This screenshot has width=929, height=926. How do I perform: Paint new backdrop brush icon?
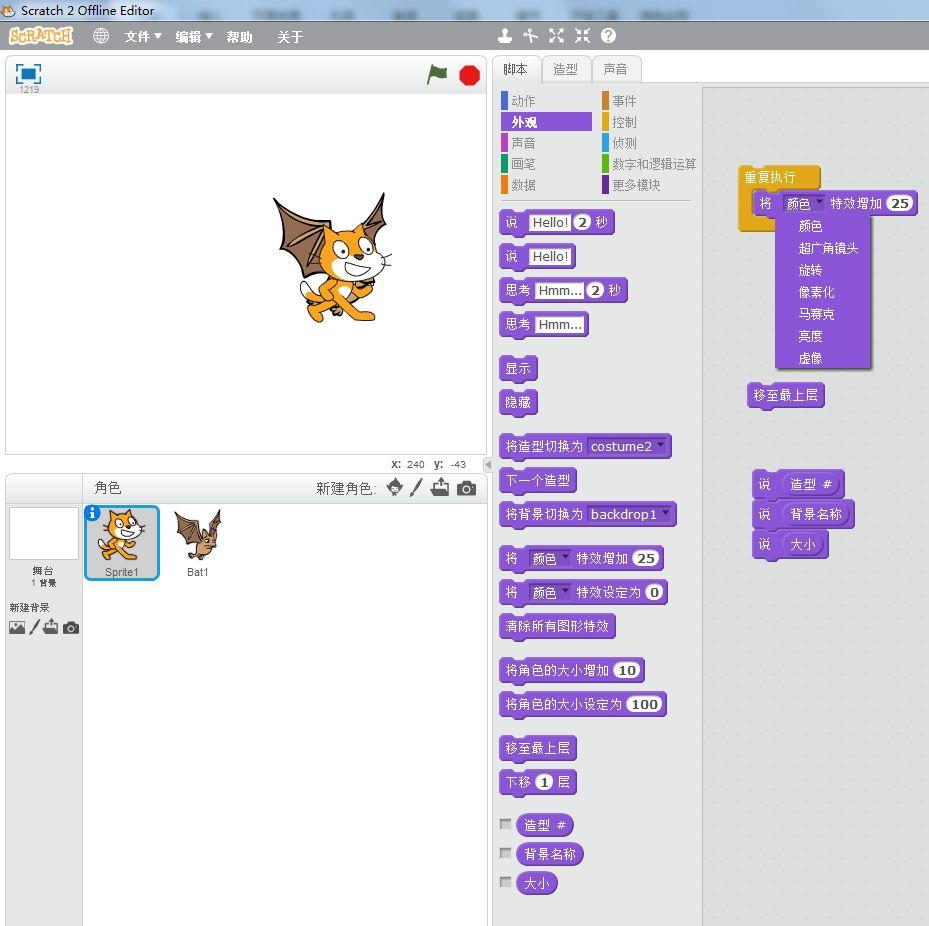[34, 627]
